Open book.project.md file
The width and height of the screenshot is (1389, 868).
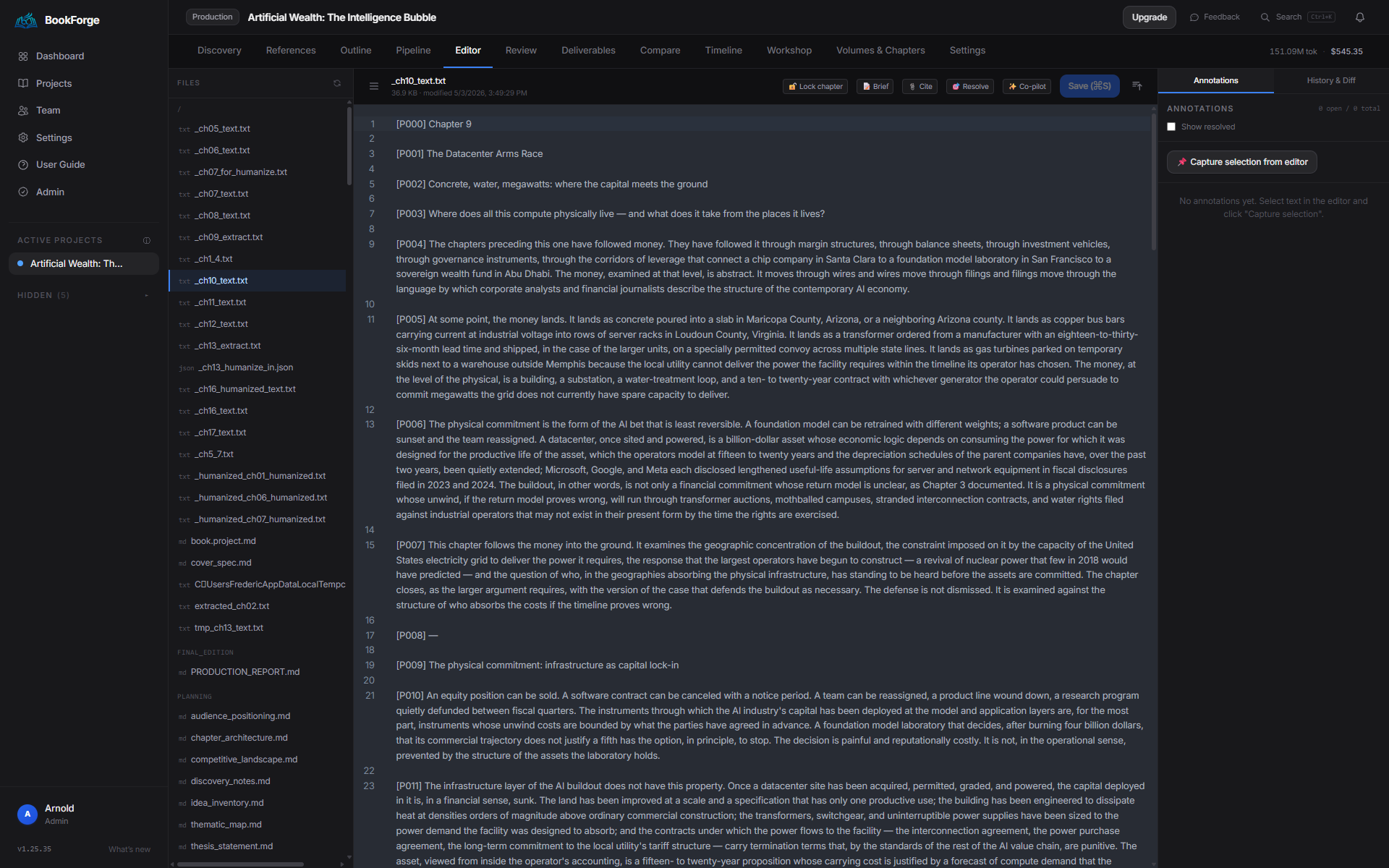point(258,541)
